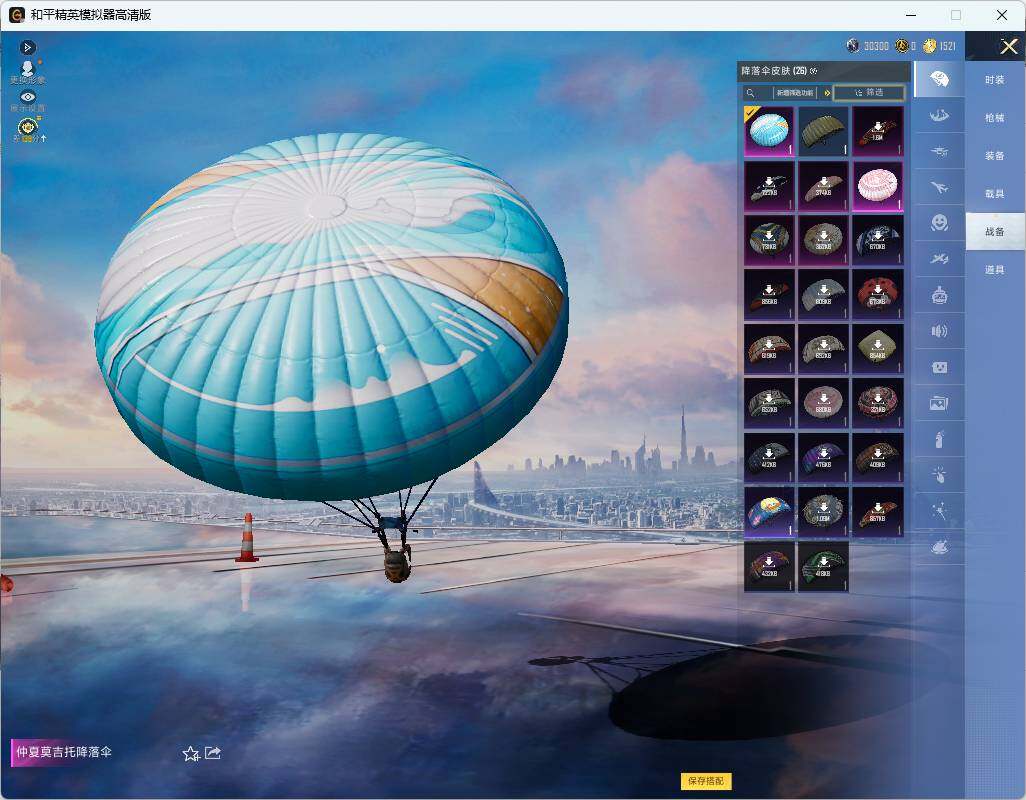Open the 道具 tab
This screenshot has width=1026, height=800.
coord(995,270)
